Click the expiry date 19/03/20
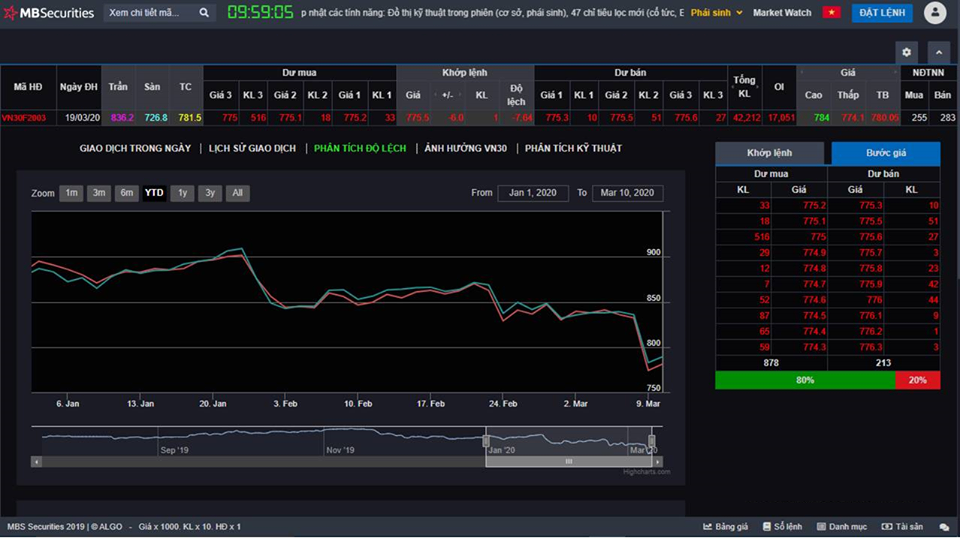Image resolution: width=960 pixels, height=538 pixels. point(82,118)
